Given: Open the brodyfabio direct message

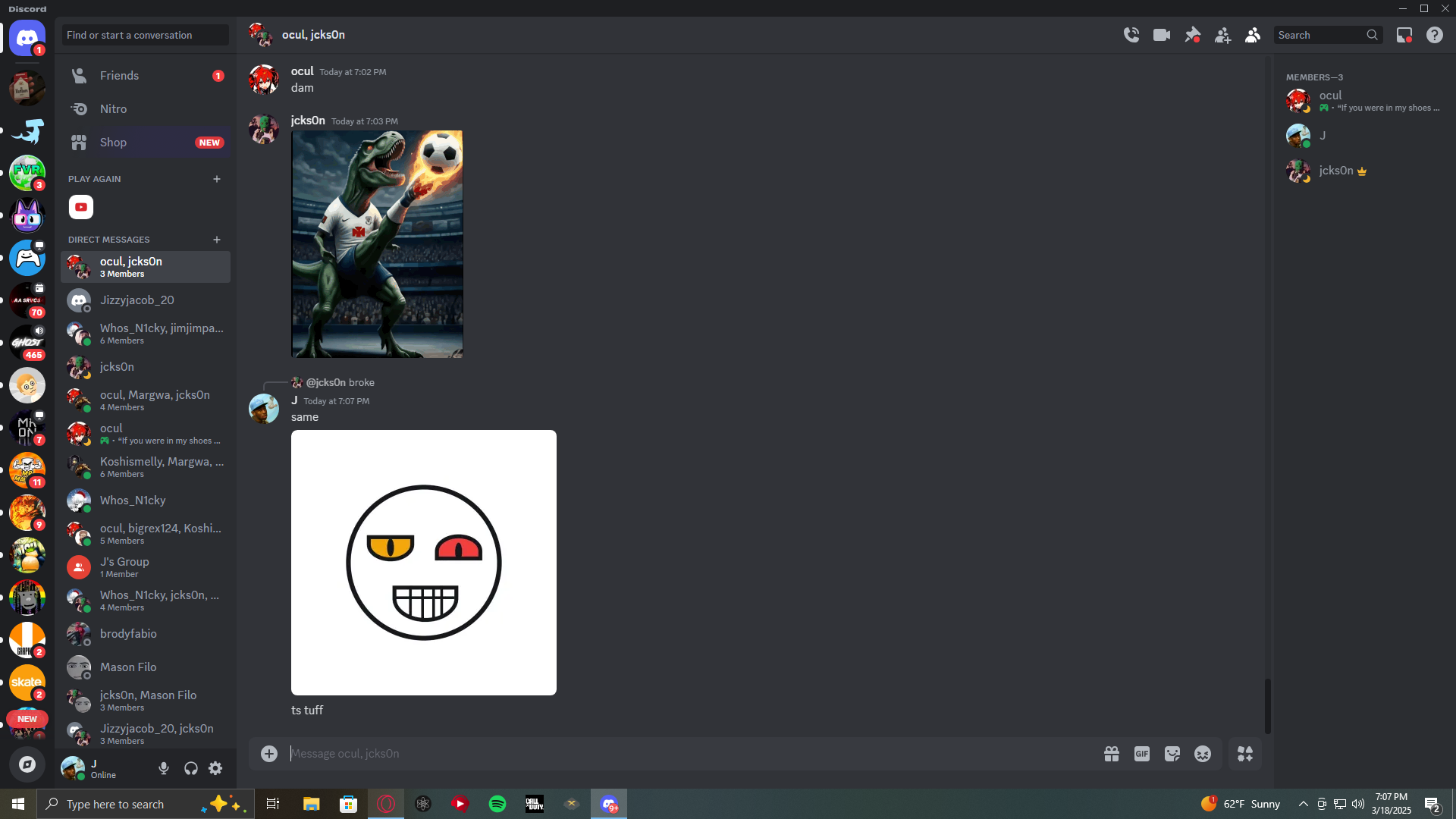Looking at the screenshot, I should 146,634.
